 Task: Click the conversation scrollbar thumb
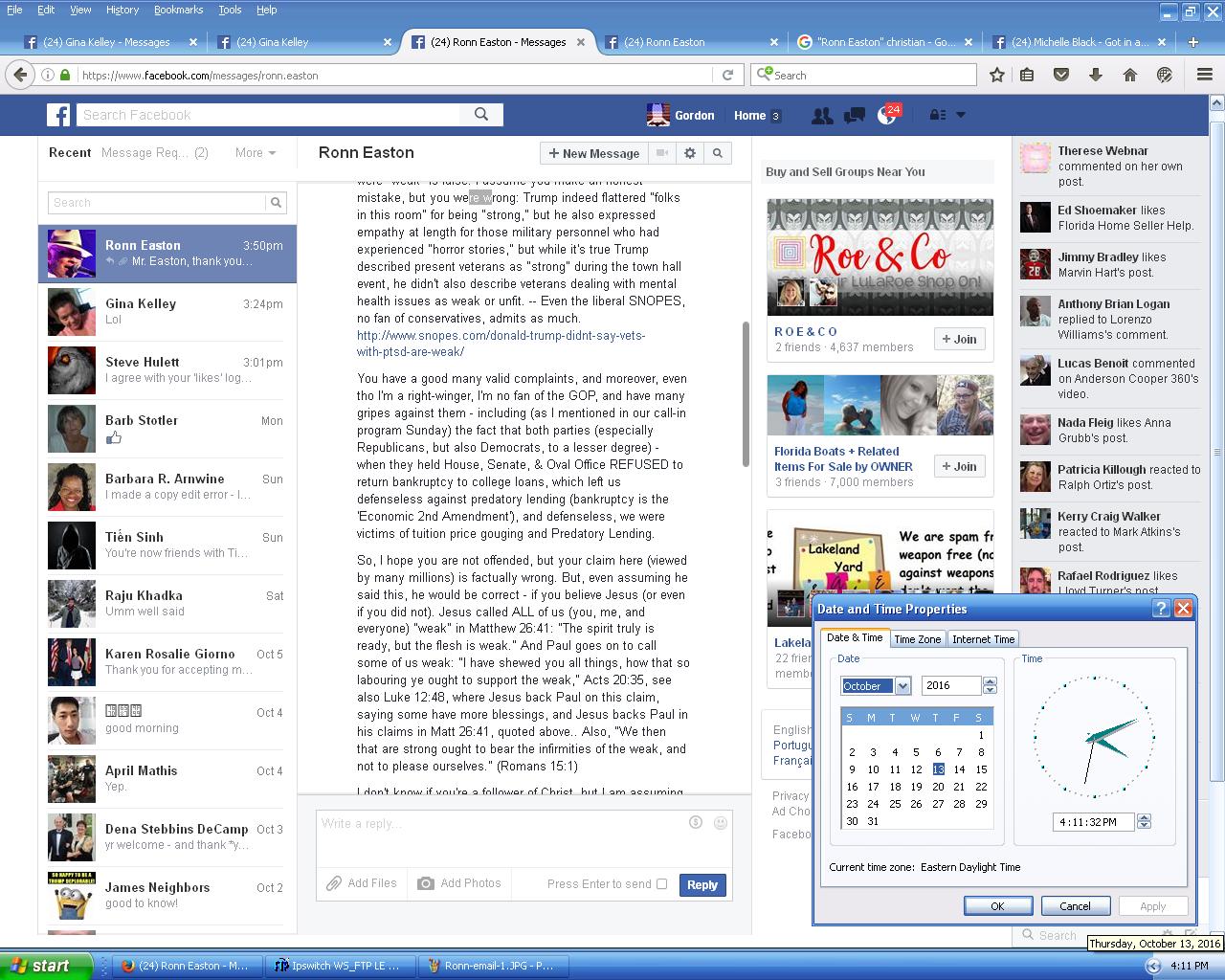tap(746, 392)
